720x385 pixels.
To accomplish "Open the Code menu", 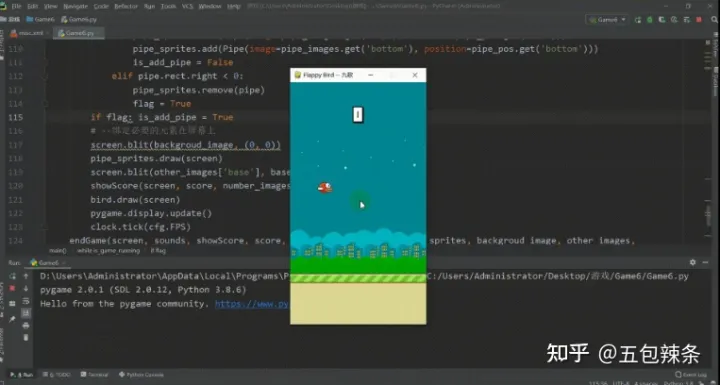I will [x=101, y=6].
